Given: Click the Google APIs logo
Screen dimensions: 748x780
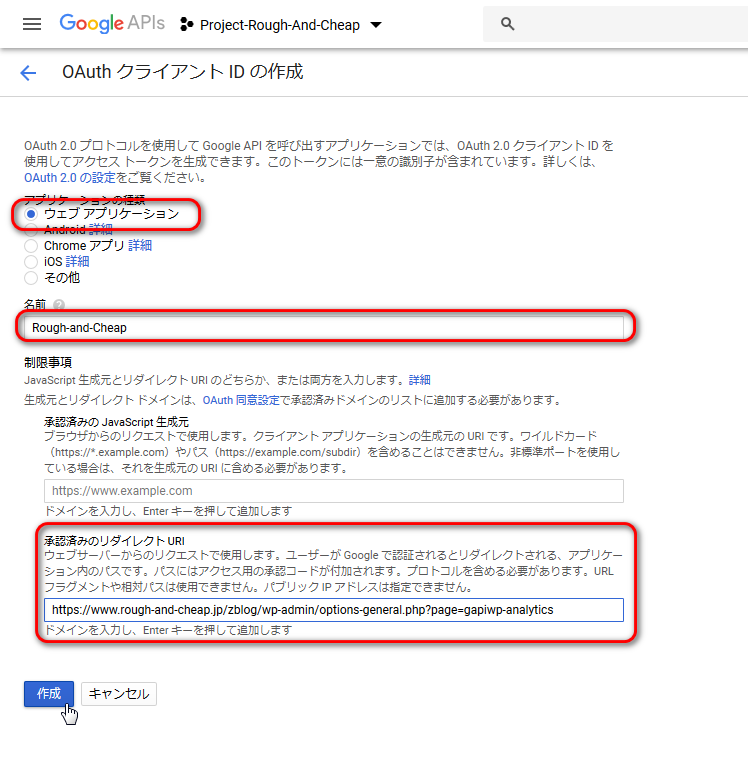Looking at the screenshot, I should point(112,23).
